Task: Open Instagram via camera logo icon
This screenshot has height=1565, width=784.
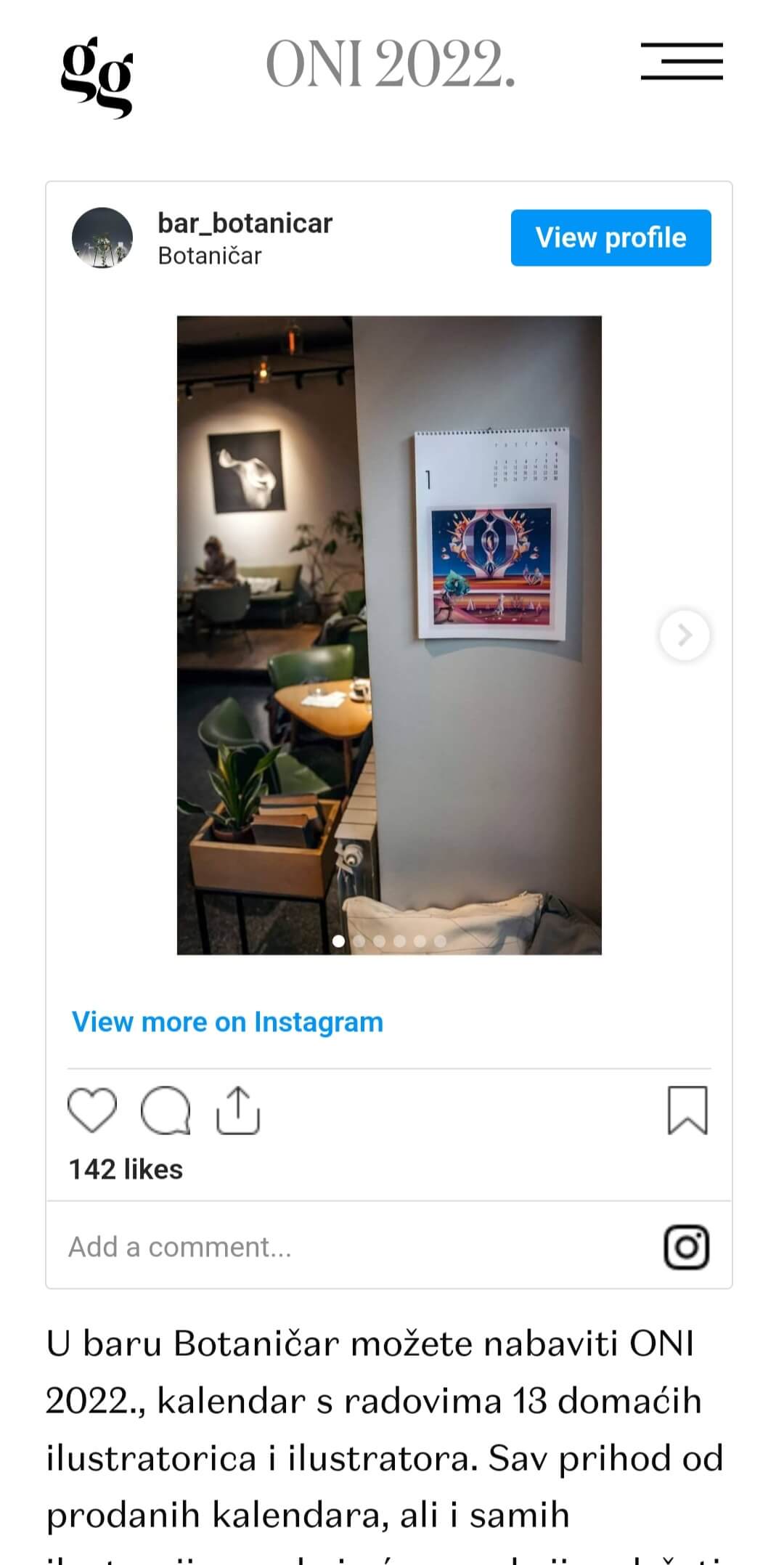Action: [x=687, y=1247]
